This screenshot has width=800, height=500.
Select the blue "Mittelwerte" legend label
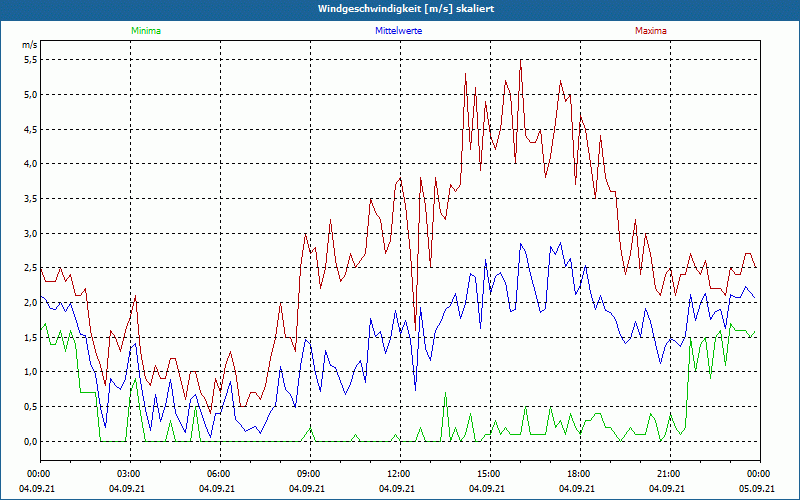398,31
